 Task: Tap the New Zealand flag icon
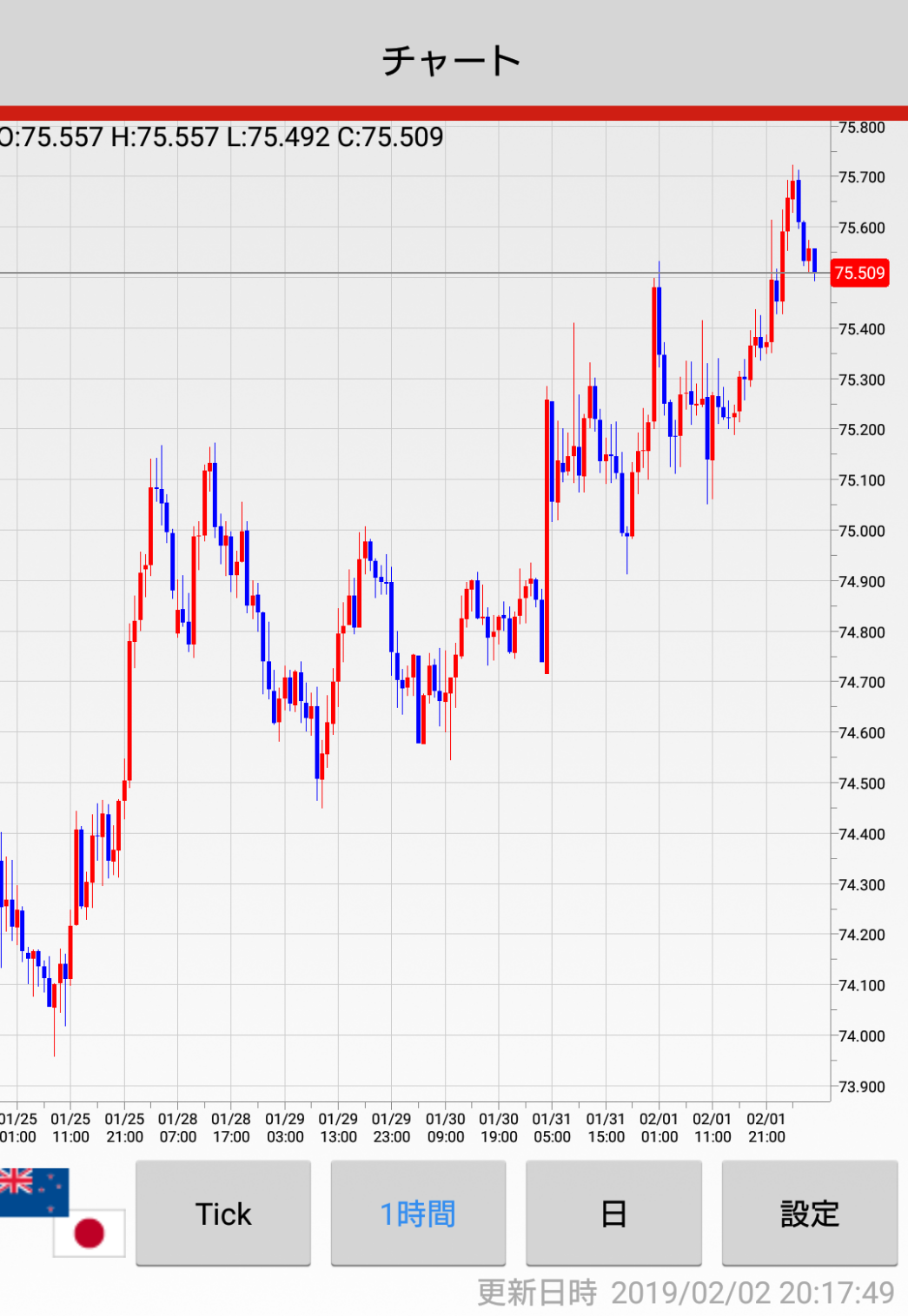(x=33, y=1190)
